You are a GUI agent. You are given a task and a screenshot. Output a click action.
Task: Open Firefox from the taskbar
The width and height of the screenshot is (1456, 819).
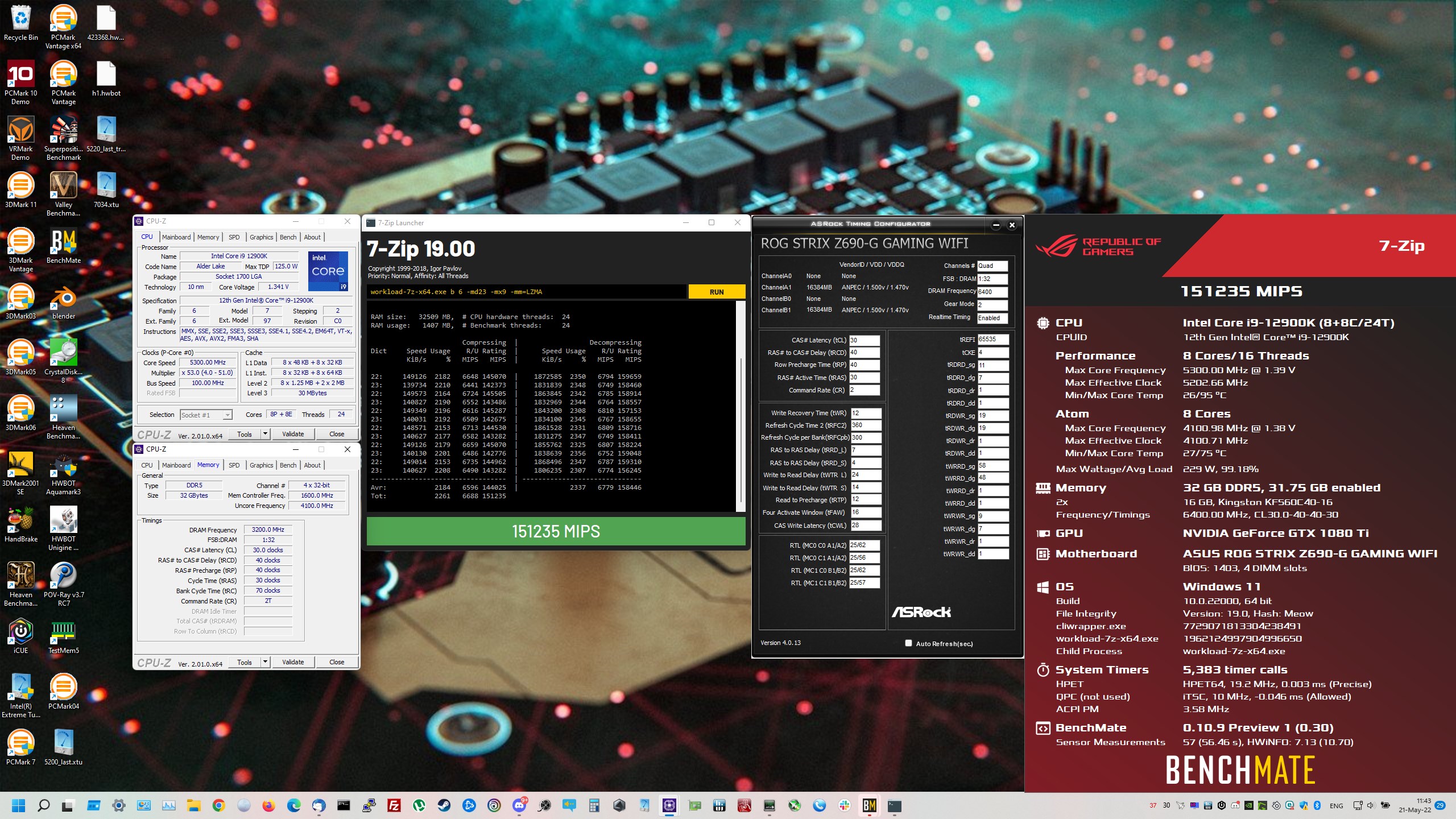point(268,805)
